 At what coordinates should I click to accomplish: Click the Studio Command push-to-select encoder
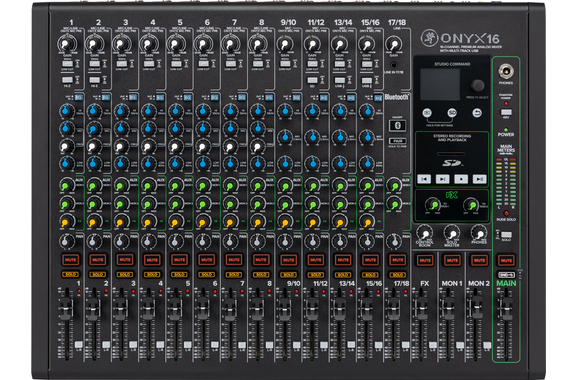click(477, 86)
